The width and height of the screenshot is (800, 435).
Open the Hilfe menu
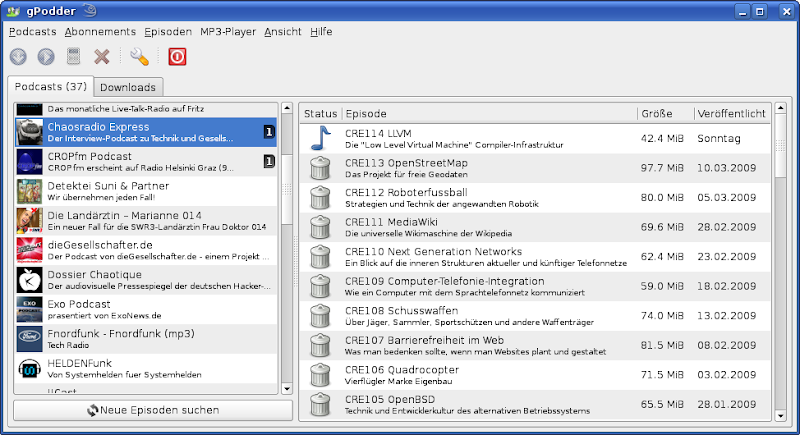pyautogui.click(x=321, y=32)
